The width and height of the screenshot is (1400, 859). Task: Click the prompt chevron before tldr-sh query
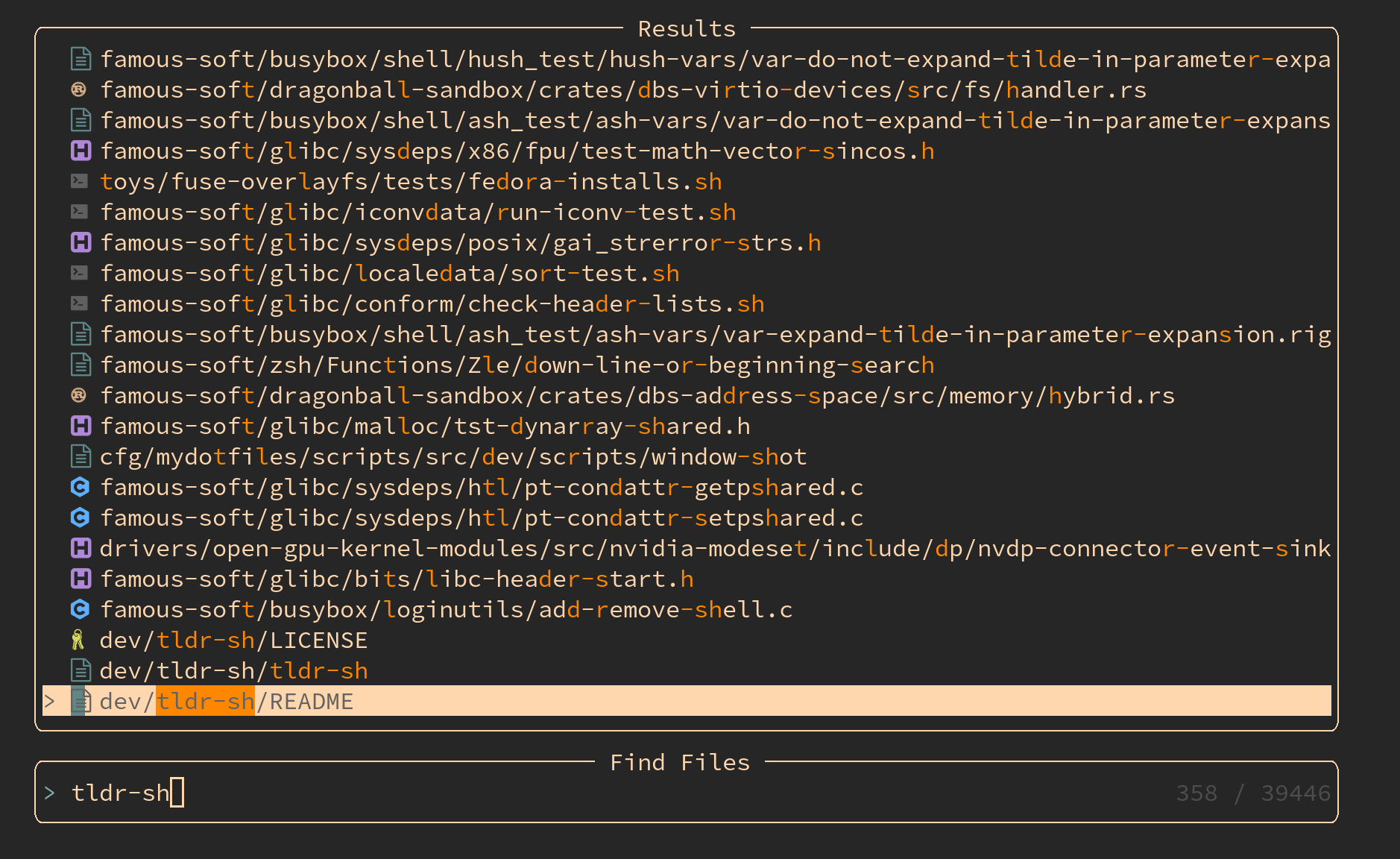tap(49, 793)
